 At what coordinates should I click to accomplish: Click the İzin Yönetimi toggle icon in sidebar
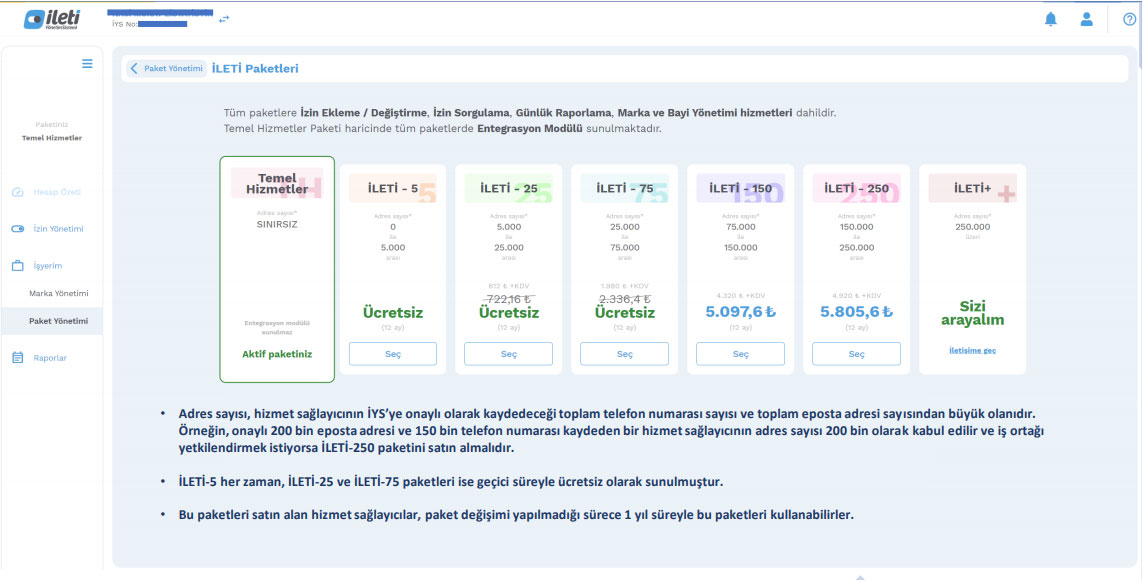[18, 229]
